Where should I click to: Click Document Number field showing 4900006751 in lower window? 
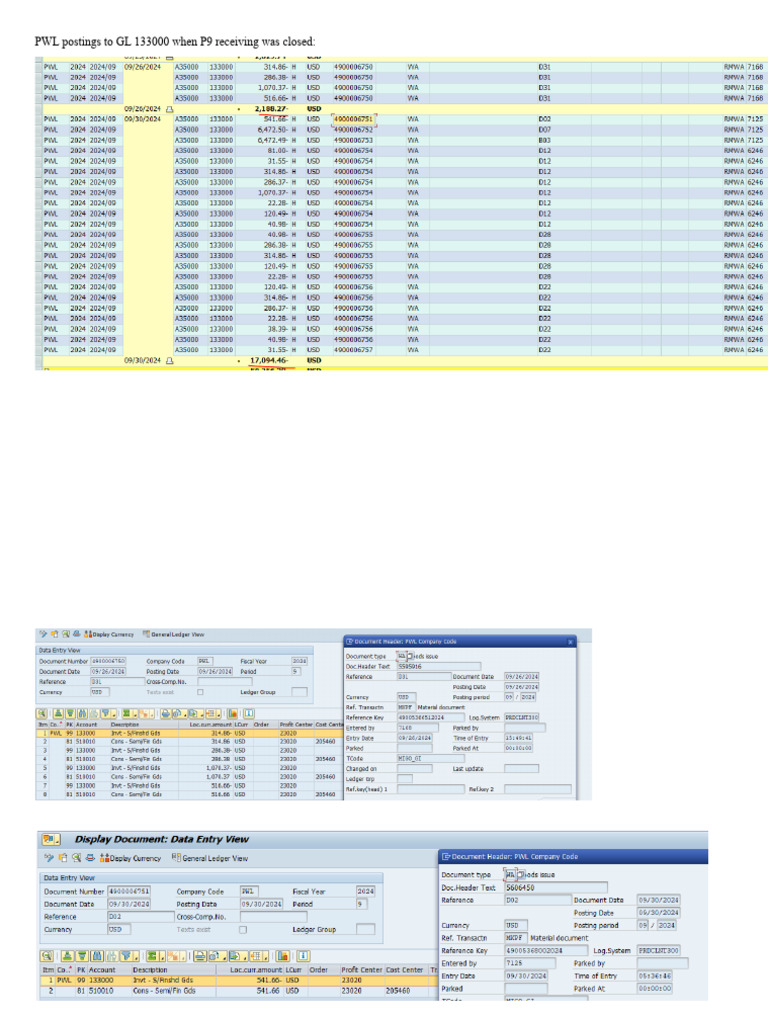[x=129, y=891]
